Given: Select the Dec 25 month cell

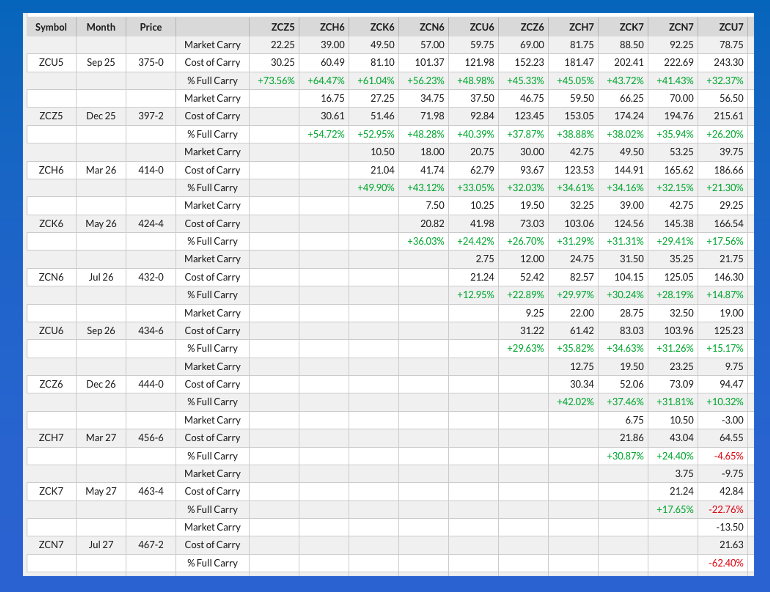Looking at the screenshot, I should [101, 116].
